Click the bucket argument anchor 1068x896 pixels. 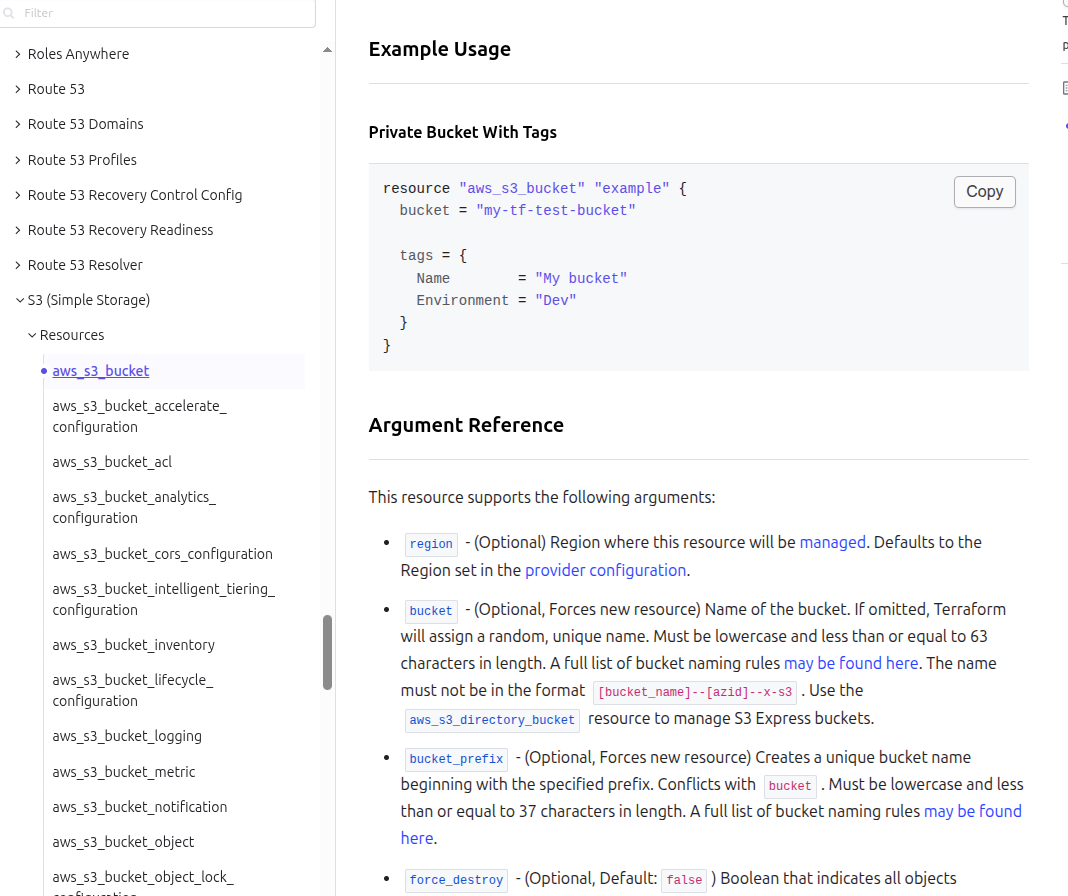click(x=430, y=611)
